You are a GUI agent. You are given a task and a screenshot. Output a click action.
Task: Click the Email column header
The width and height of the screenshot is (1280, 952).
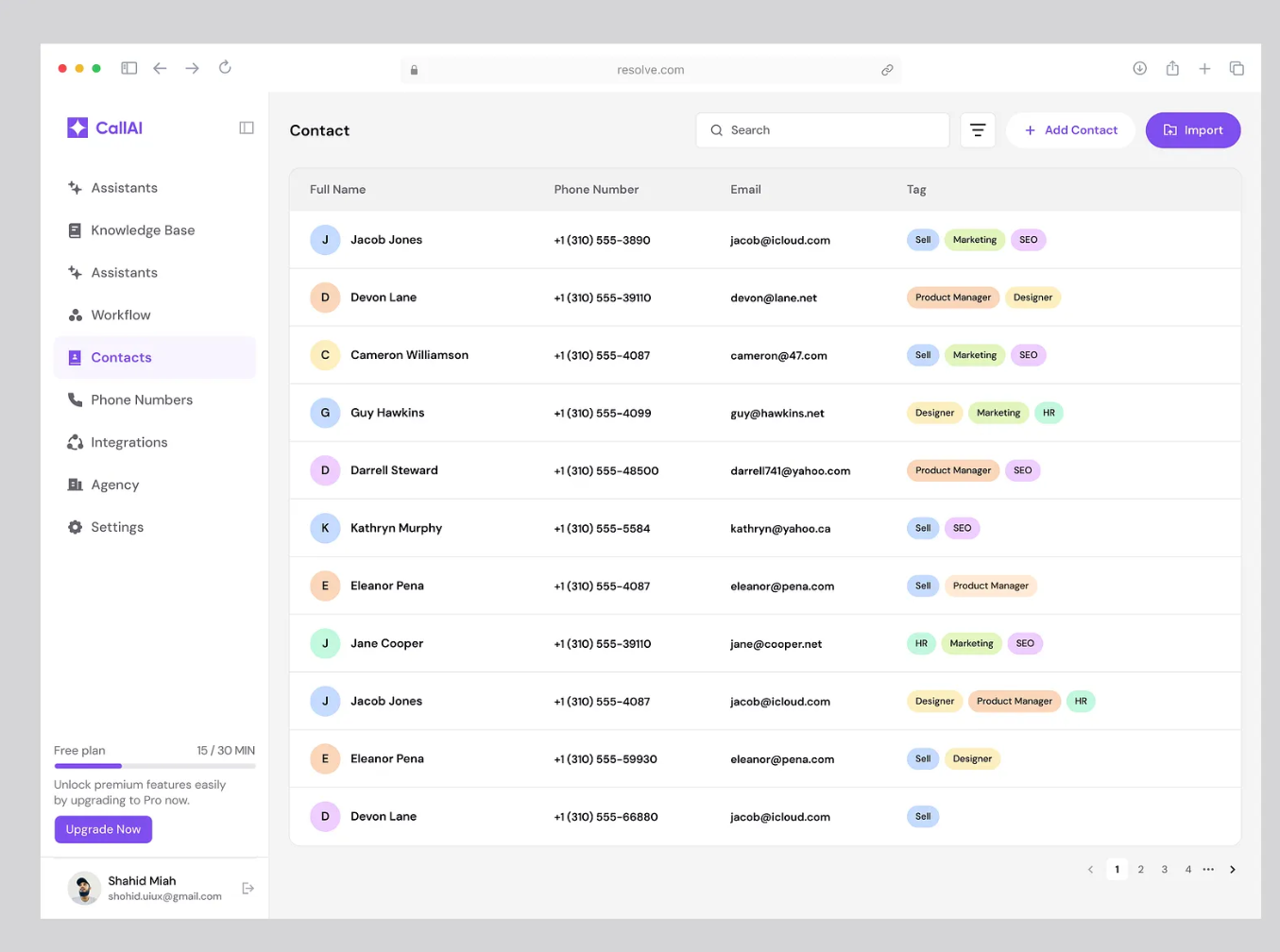[x=745, y=190]
